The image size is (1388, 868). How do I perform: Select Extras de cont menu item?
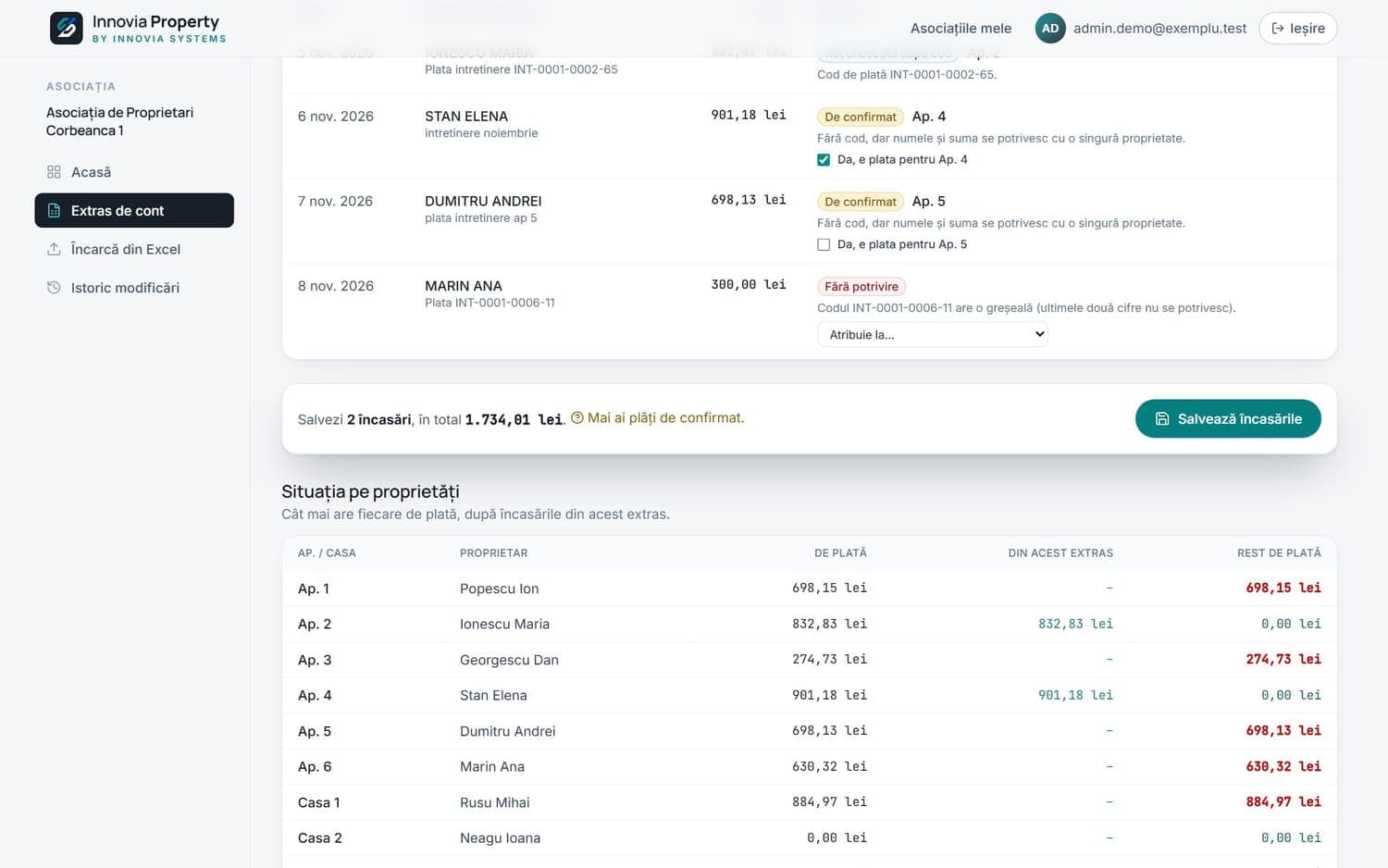tap(134, 210)
